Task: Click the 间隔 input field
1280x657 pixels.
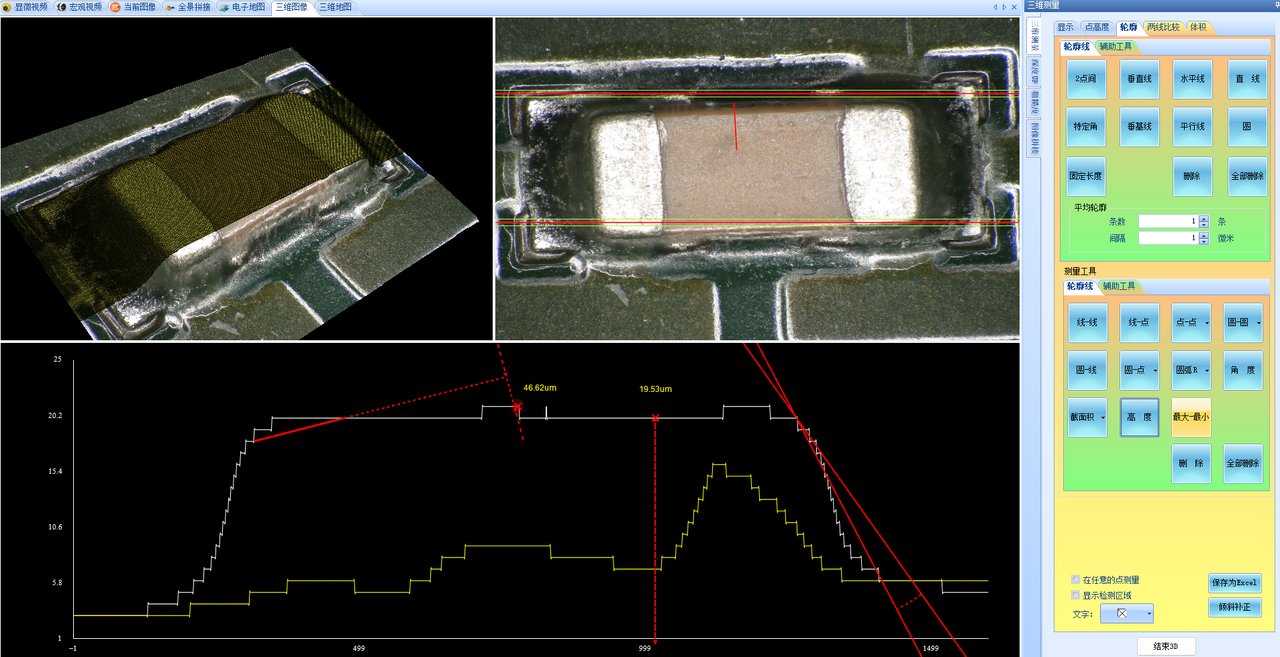Action: 1167,238
